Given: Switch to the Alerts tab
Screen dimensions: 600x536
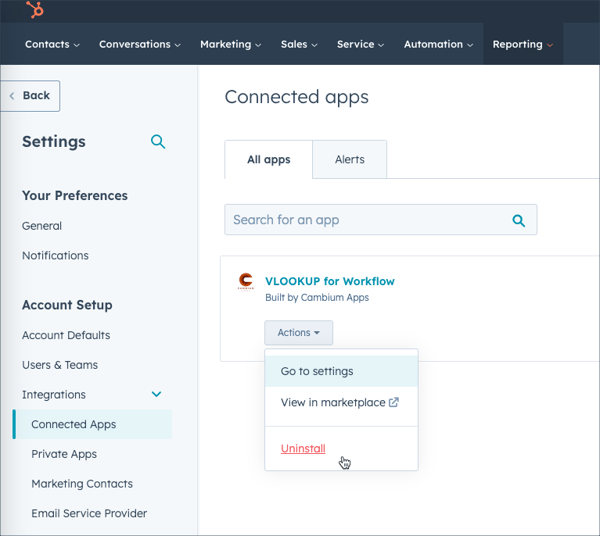Looking at the screenshot, I should (350, 160).
